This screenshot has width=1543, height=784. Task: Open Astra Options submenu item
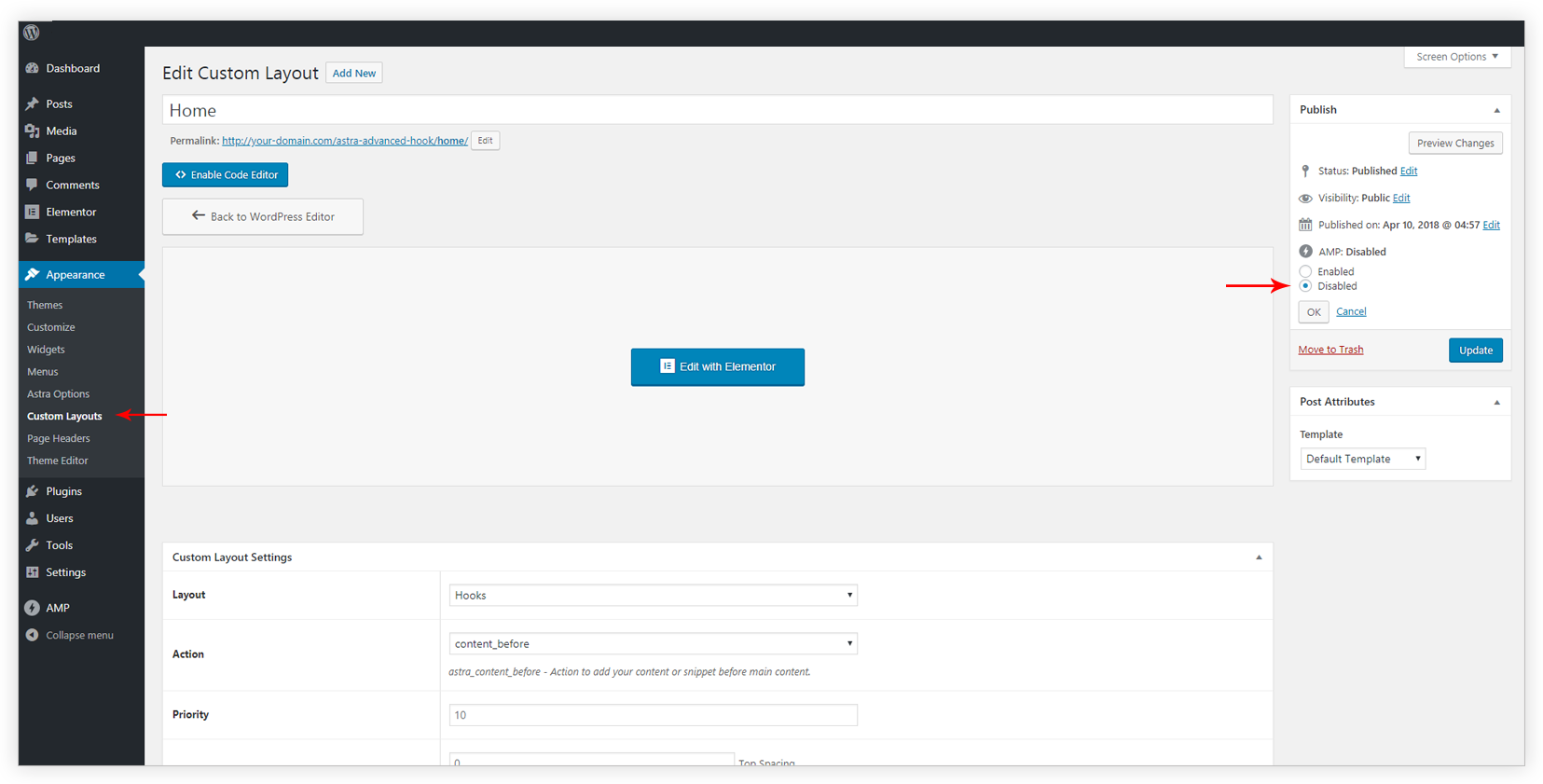[x=58, y=394]
